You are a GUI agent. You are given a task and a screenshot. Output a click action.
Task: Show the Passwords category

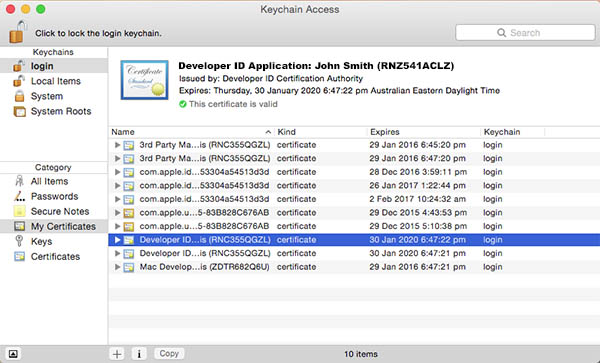(54, 196)
